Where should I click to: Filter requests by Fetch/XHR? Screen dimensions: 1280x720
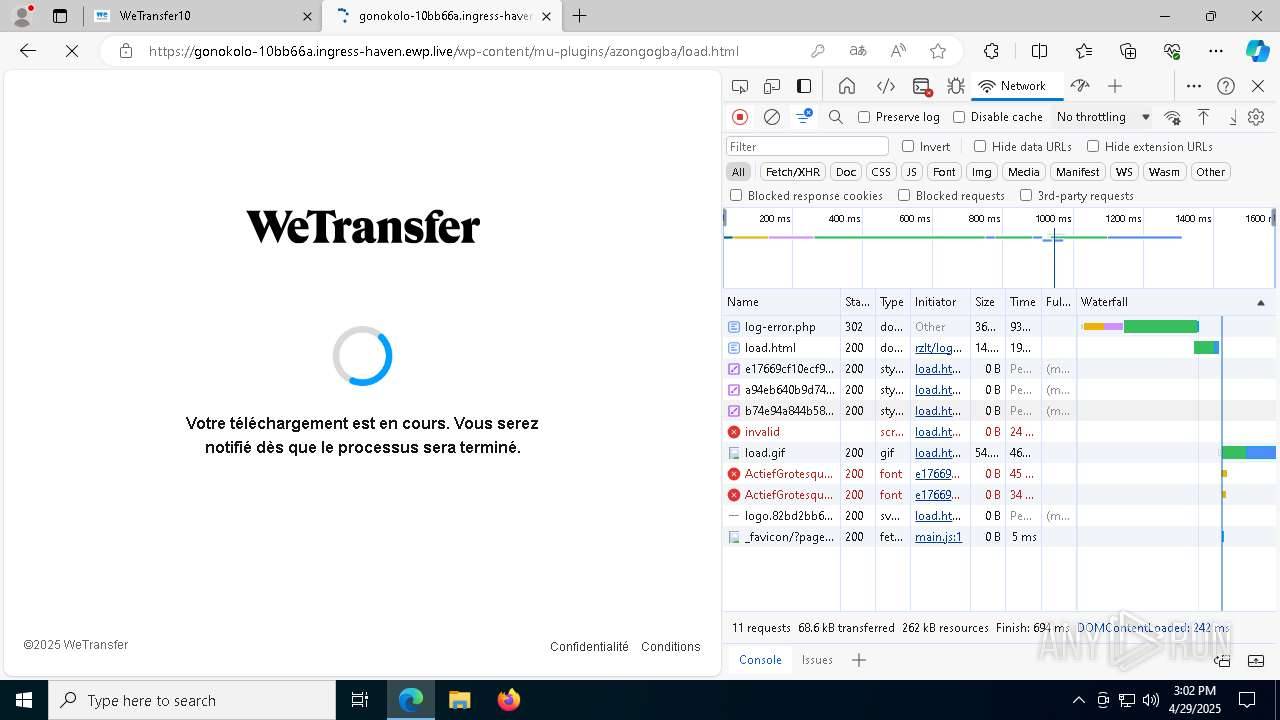tap(793, 172)
